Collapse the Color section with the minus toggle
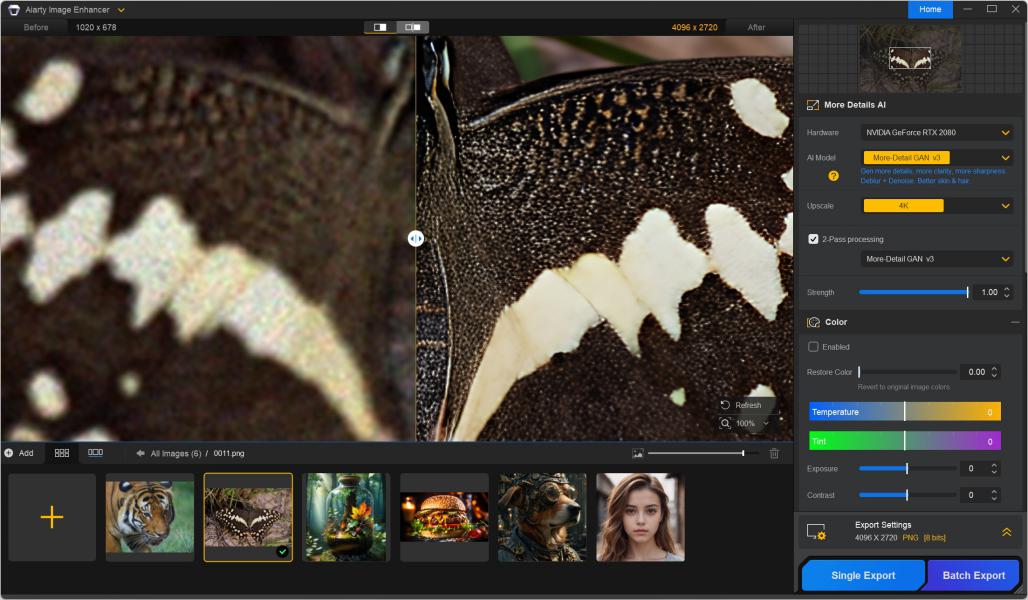 [1015, 322]
